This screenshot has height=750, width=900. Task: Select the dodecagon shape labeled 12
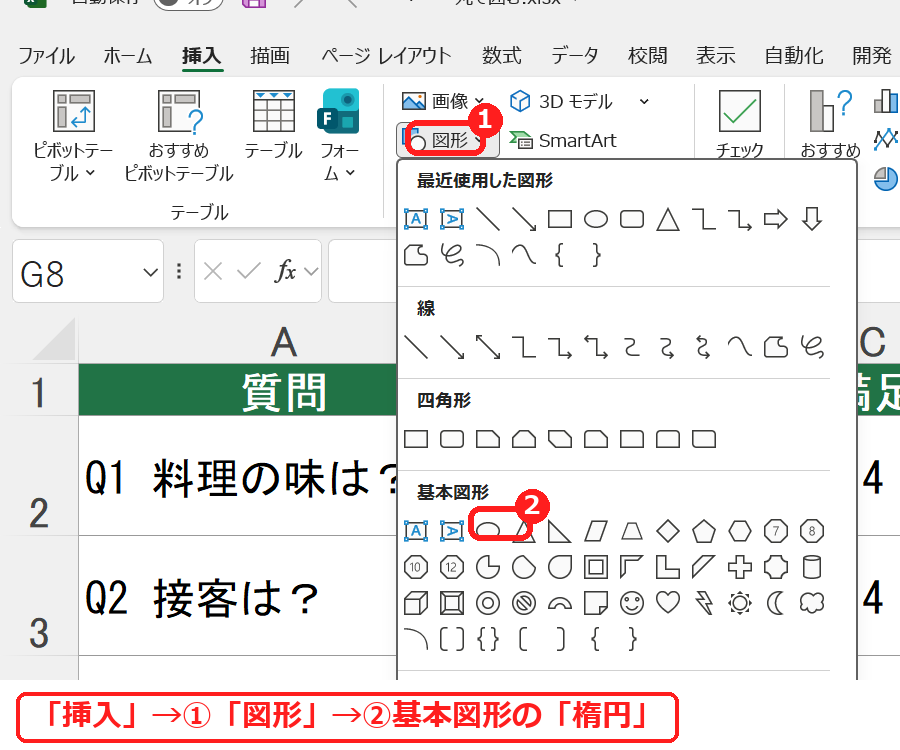click(452, 568)
